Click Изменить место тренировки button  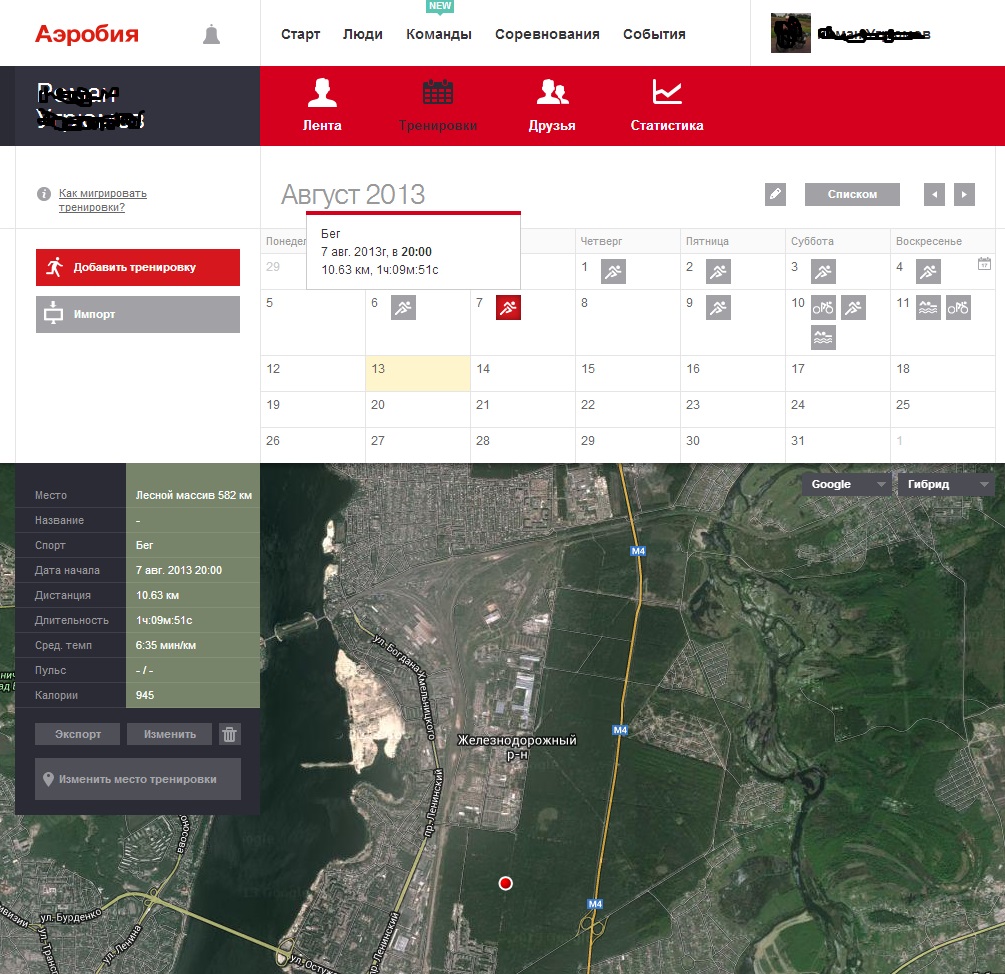pos(138,779)
